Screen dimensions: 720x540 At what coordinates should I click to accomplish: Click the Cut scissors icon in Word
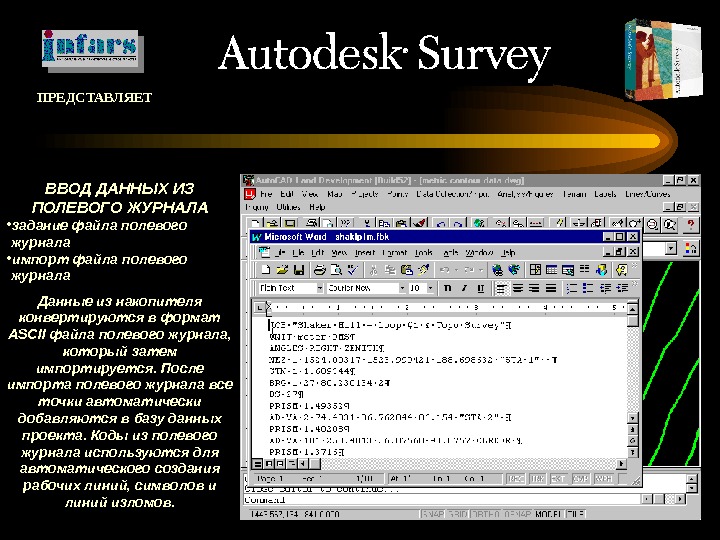click(x=373, y=270)
